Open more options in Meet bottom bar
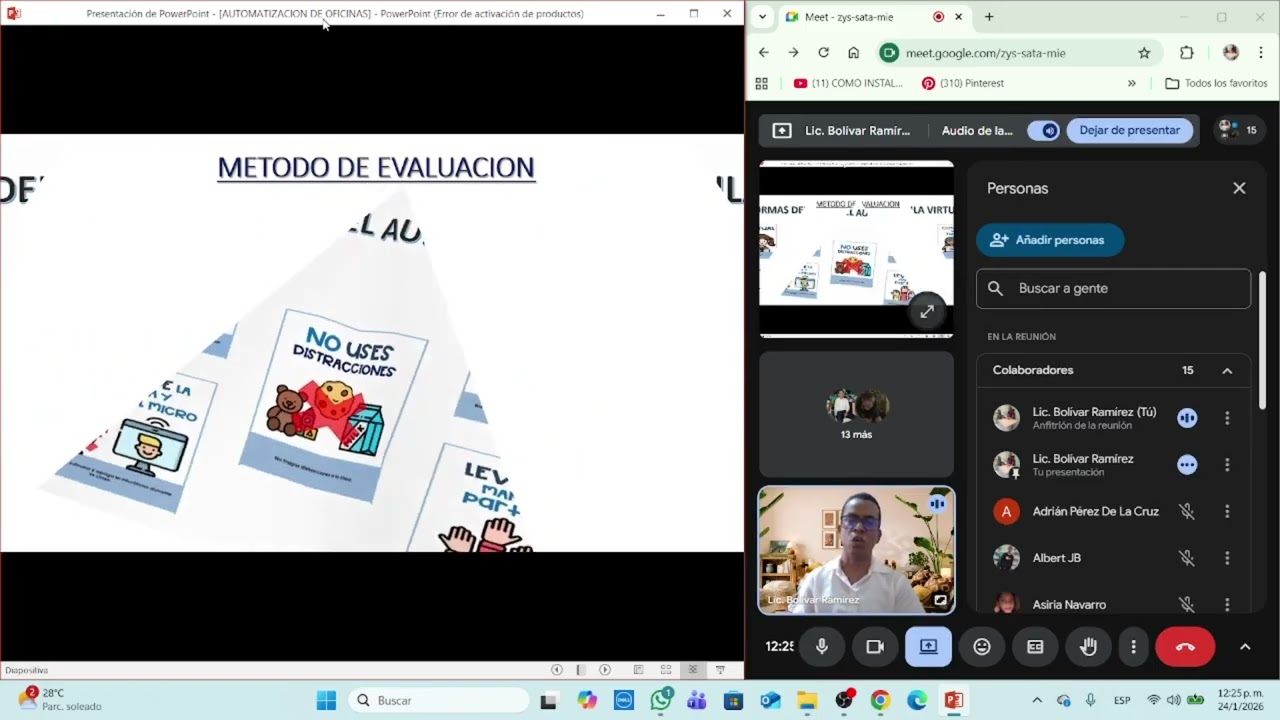 pos(1133,647)
